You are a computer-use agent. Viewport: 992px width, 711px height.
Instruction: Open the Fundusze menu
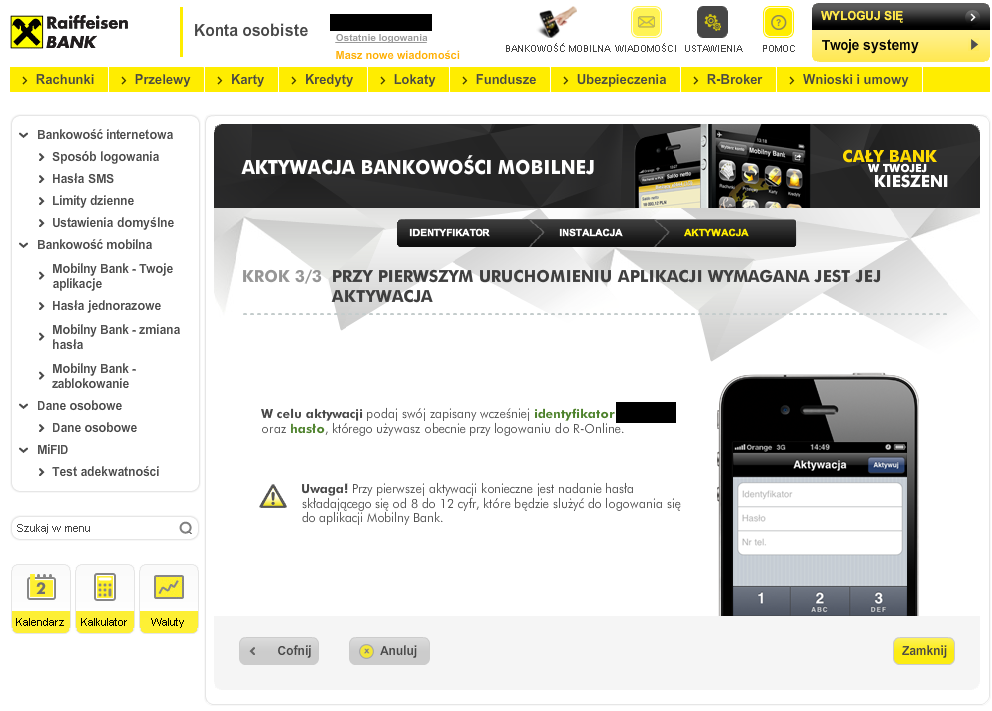click(x=500, y=80)
